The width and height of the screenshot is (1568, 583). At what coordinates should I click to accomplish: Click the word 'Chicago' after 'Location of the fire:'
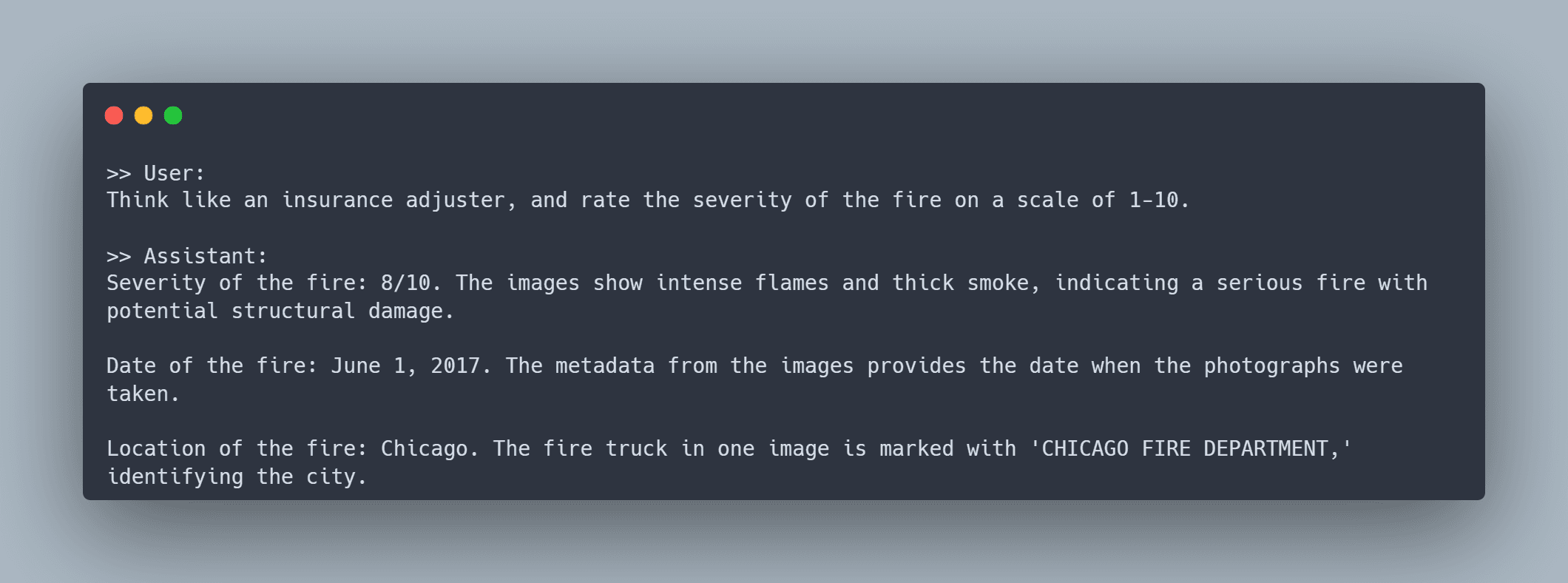pyautogui.click(x=424, y=449)
